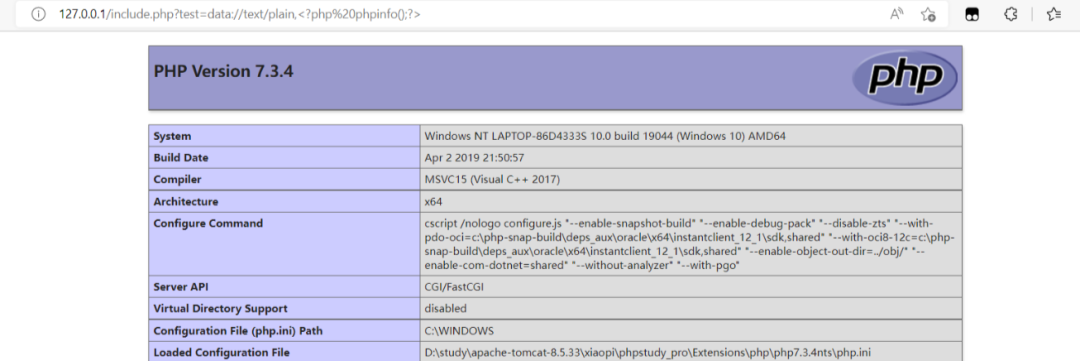Click the Compiler label cell
This screenshot has height=361, width=1080.
284,180
